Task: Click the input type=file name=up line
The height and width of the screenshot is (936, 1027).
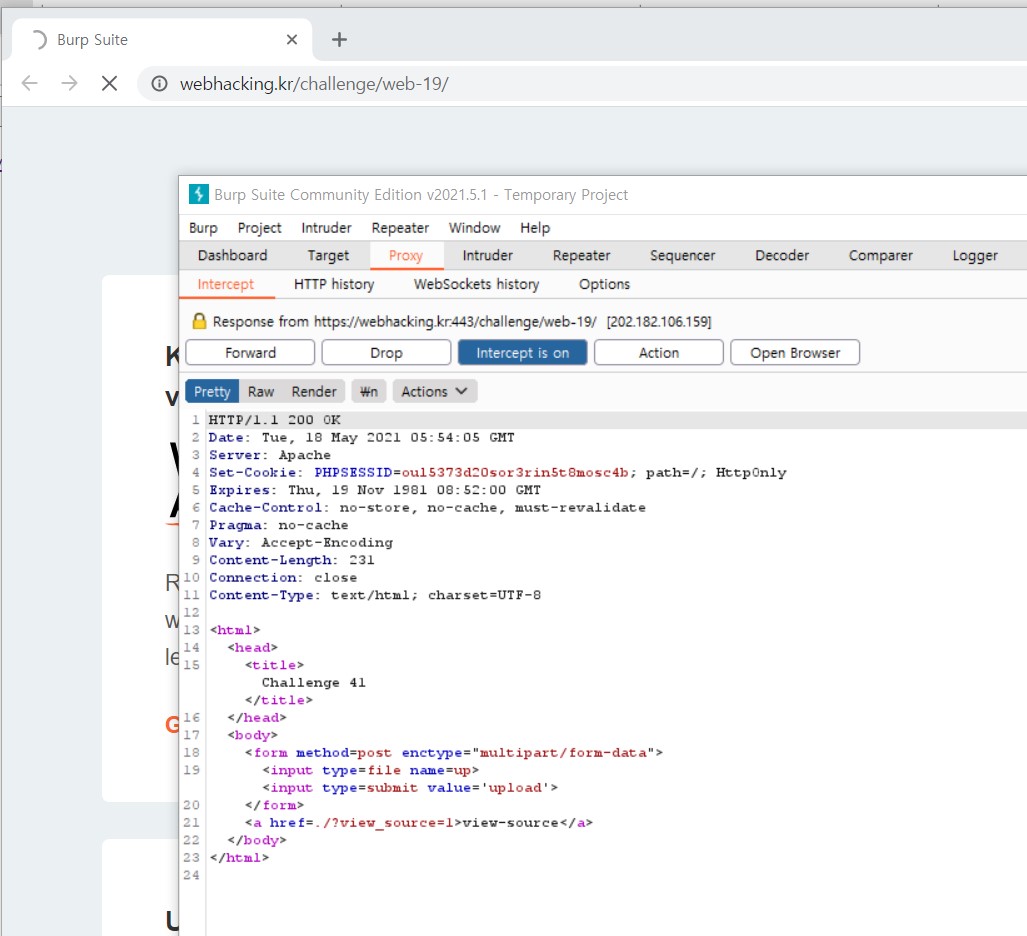Action: [371, 770]
